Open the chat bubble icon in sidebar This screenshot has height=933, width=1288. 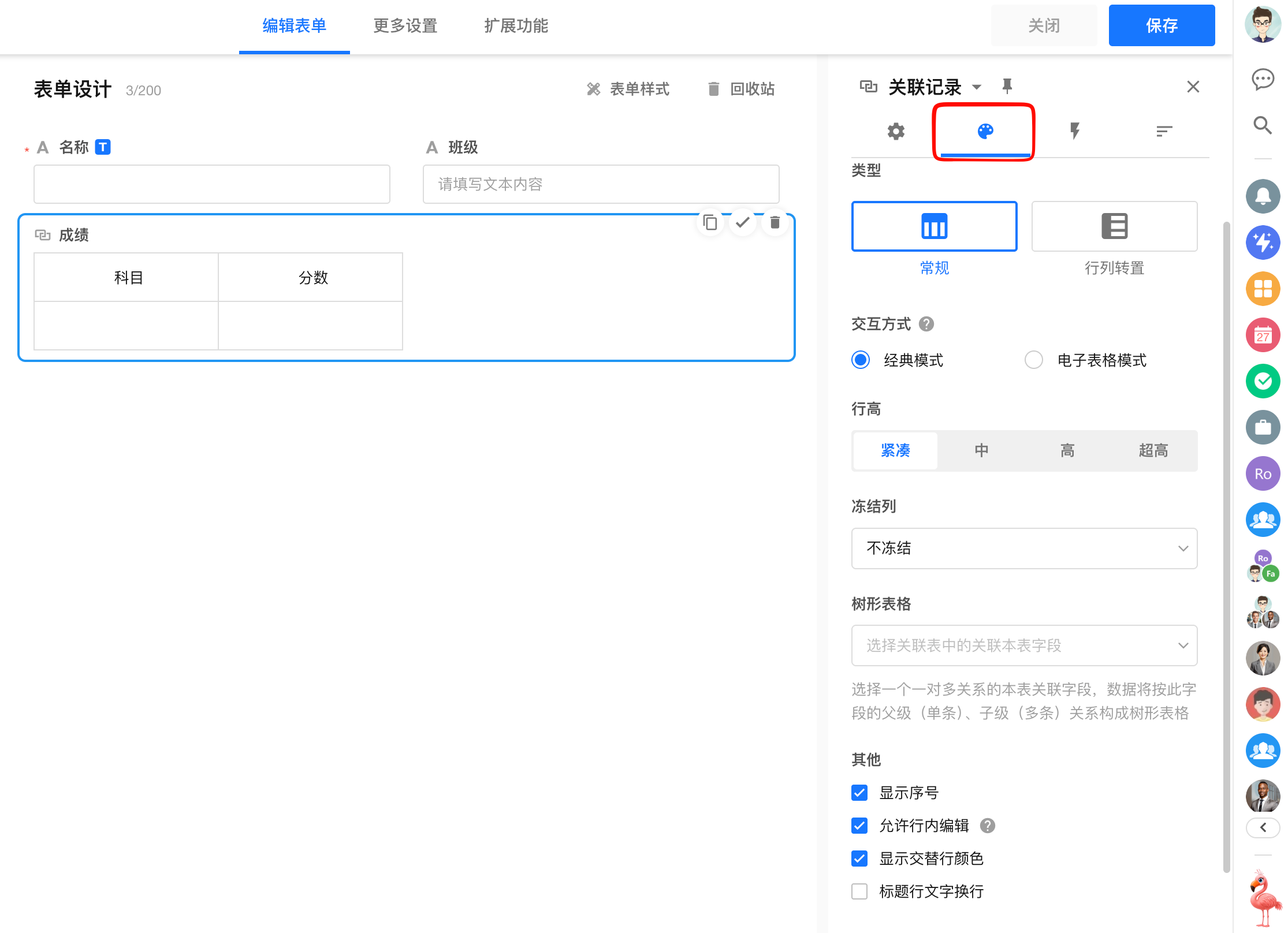tap(1263, 79)
